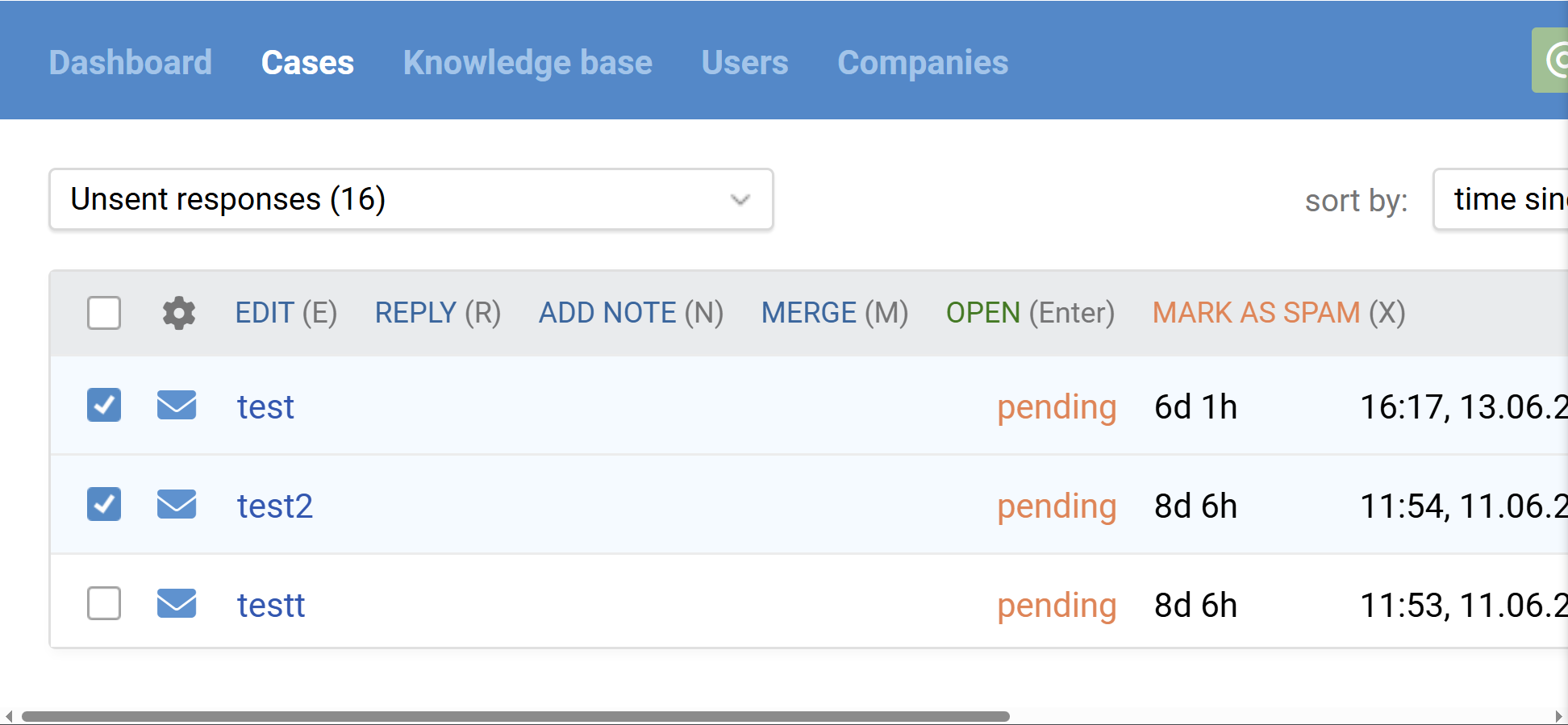
Task: Tick the select-all checkbox in the toolbar
Action: coord(104,313)
